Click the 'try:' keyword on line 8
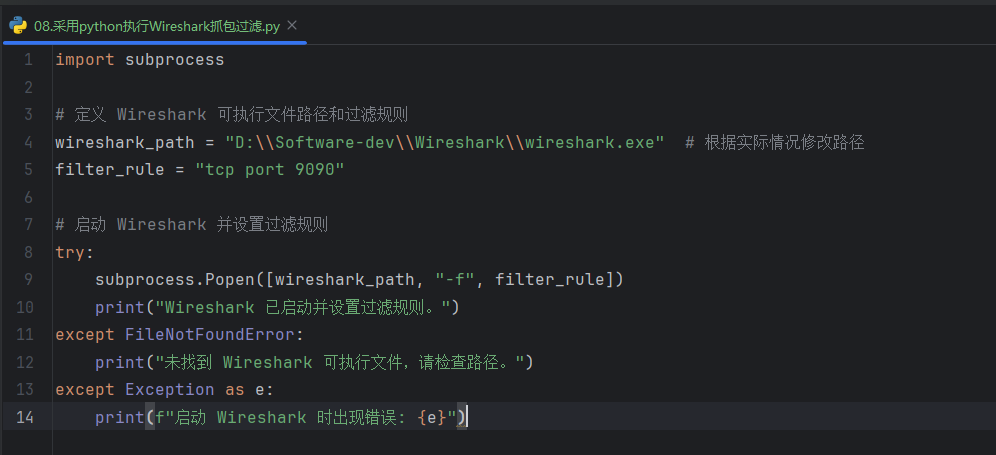This screenshot has width=996, height=455. coord(74,252)
